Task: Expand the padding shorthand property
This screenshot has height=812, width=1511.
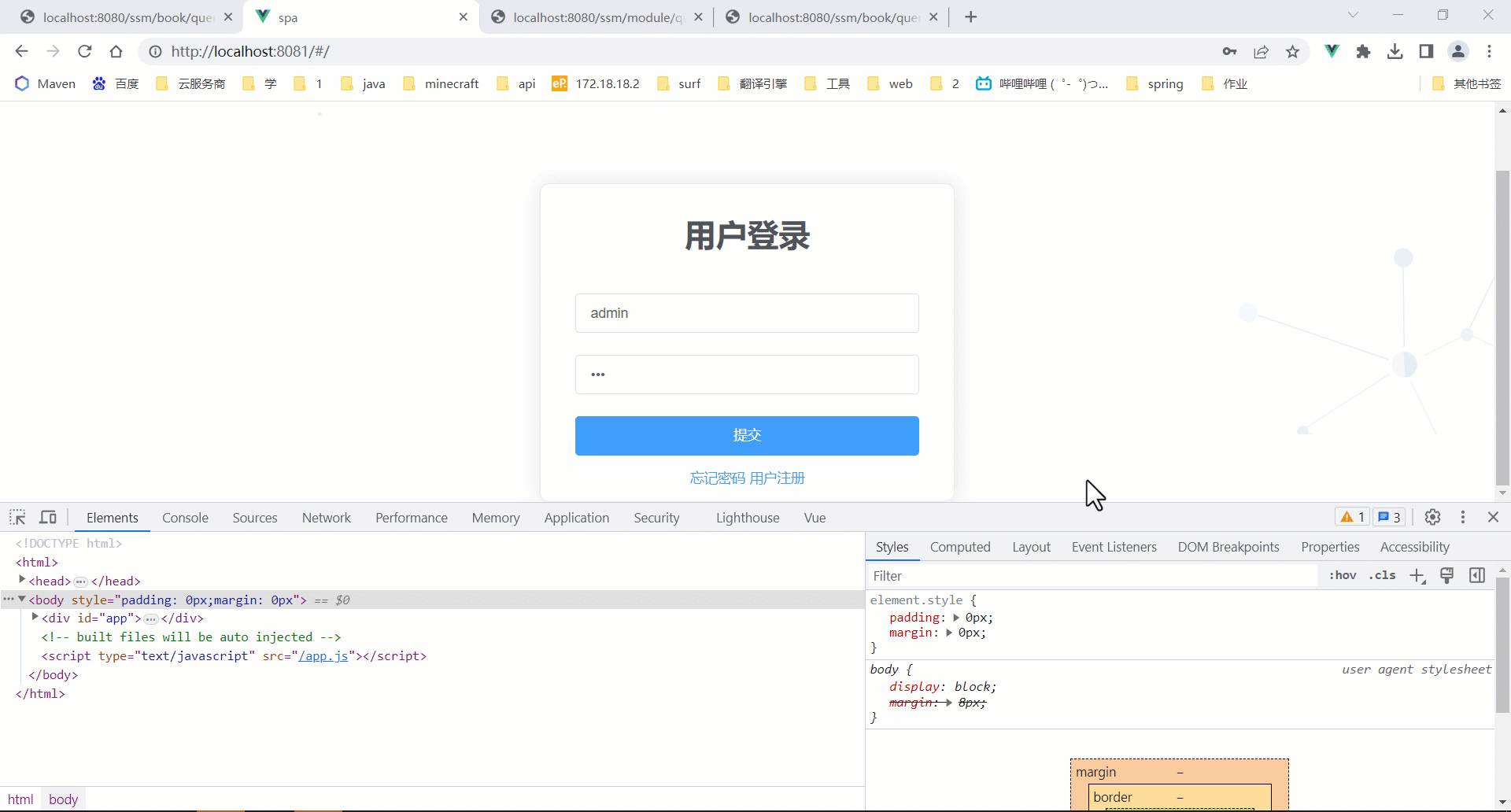Action: 956,618
